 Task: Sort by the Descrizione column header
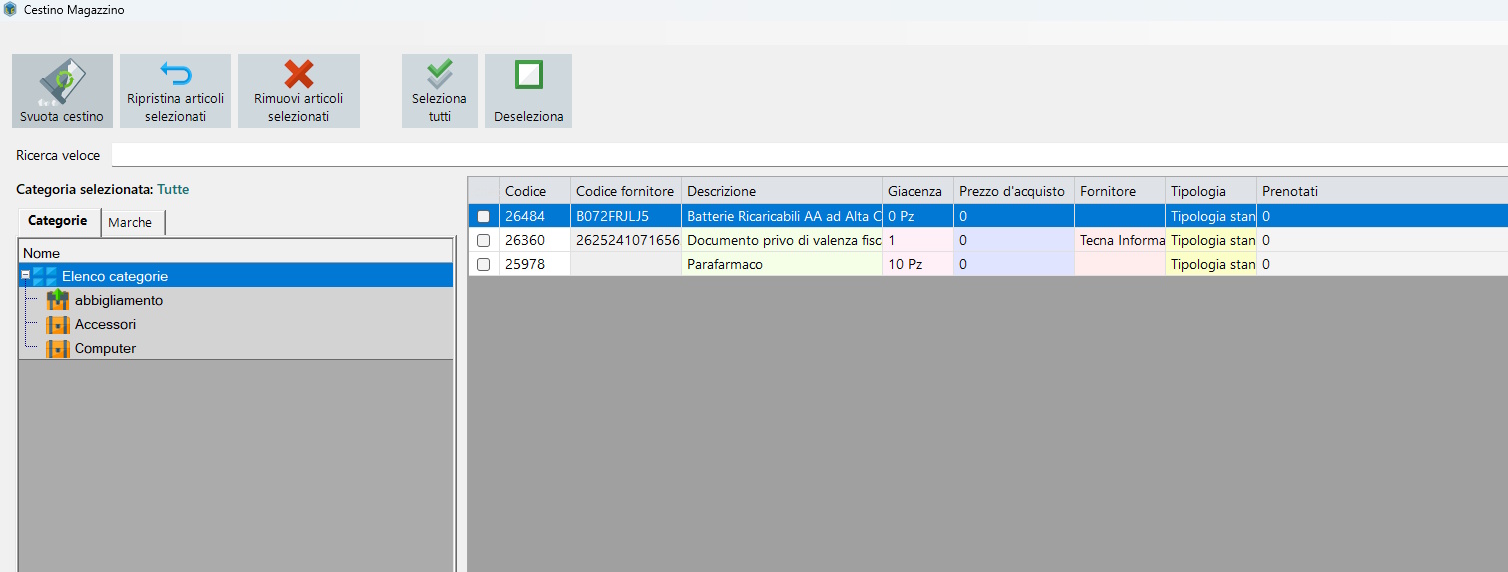click(x=782, y=191)
